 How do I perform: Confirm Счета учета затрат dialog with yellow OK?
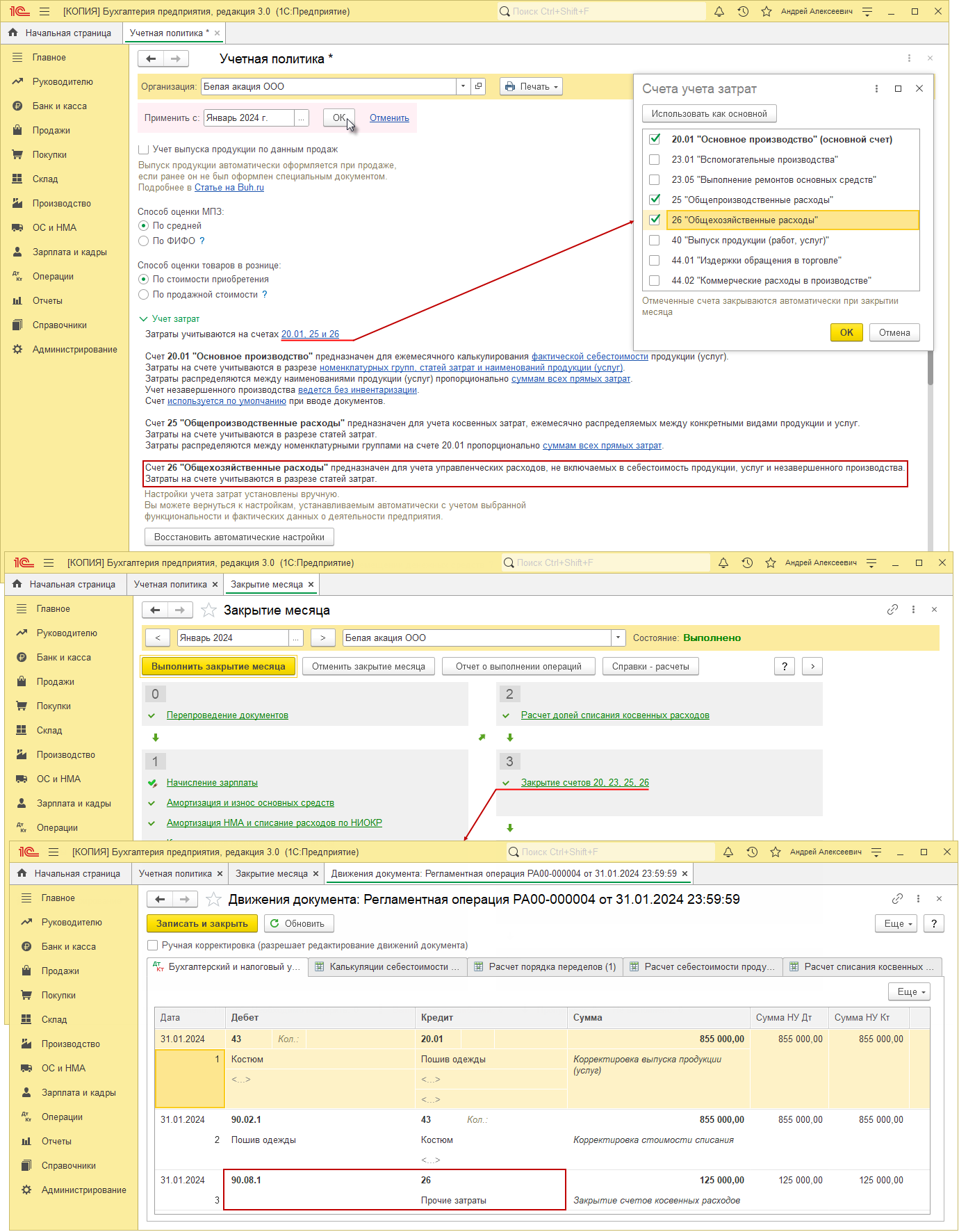[x=846, y=333]
